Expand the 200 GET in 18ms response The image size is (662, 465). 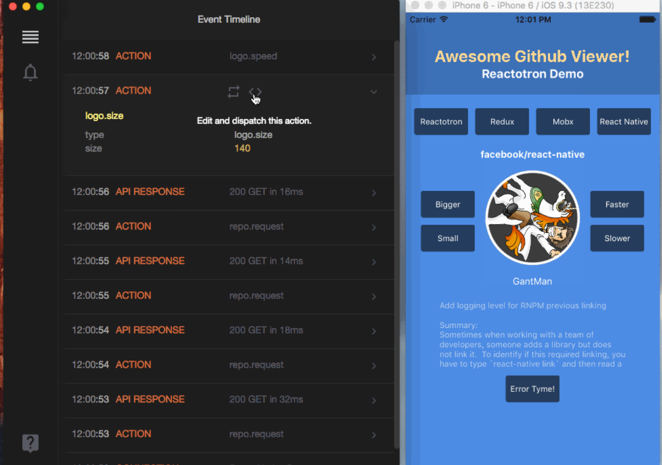pyautogui.click(x=374, y=331)
